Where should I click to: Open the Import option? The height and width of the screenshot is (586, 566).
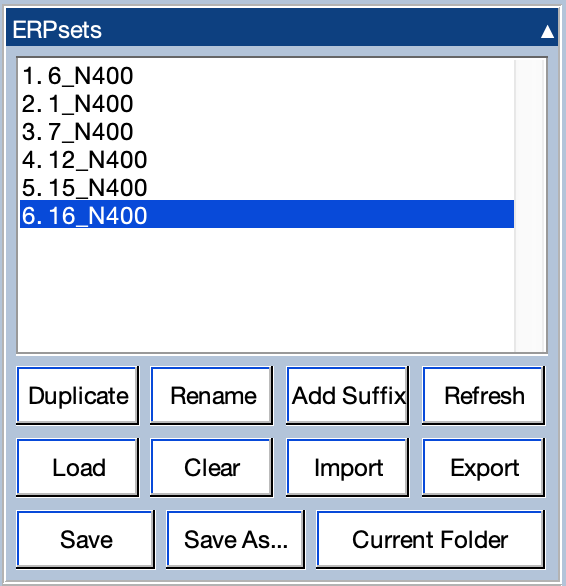tap(348, 468)
